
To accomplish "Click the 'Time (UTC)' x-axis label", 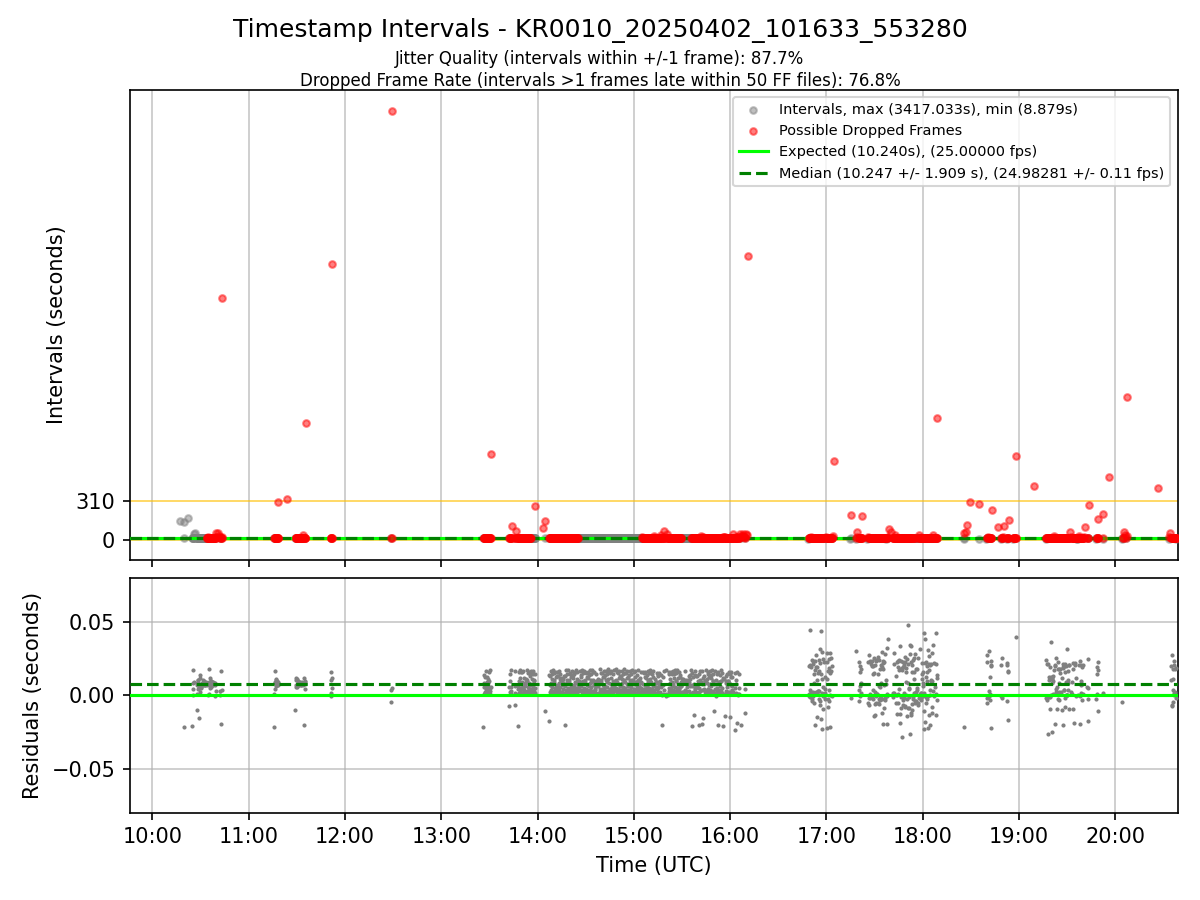I will [x=654, y=865].
